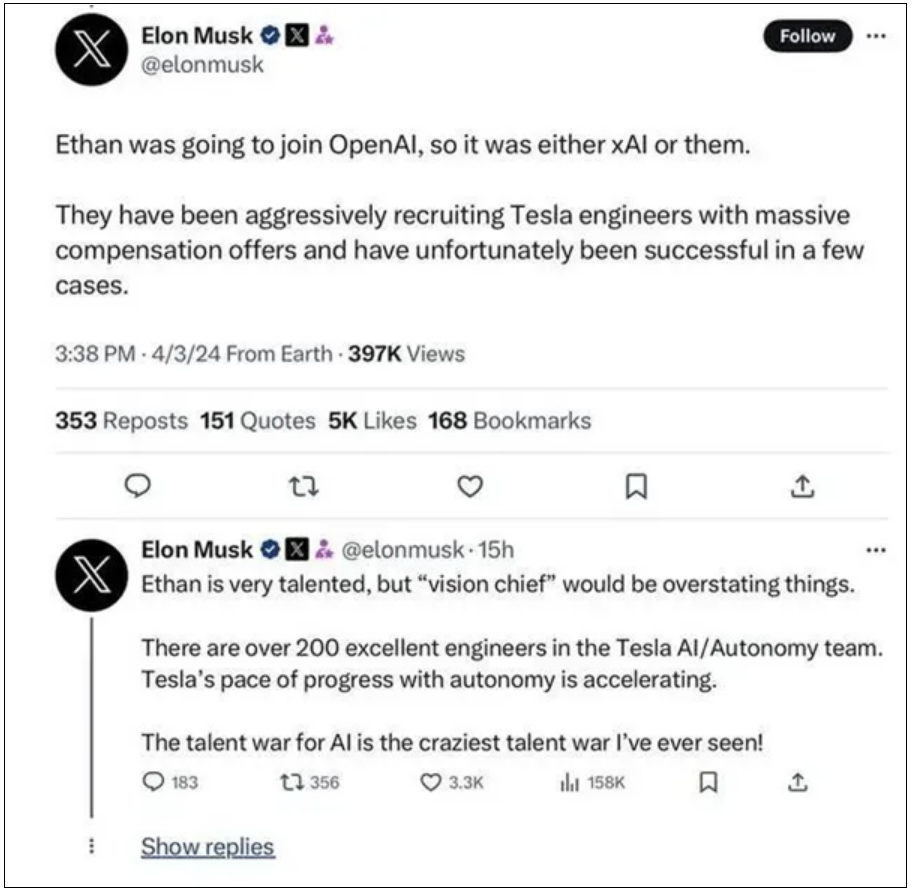Like the reply with 3.3K likes

pyautogui.click(x=452, y=782)
